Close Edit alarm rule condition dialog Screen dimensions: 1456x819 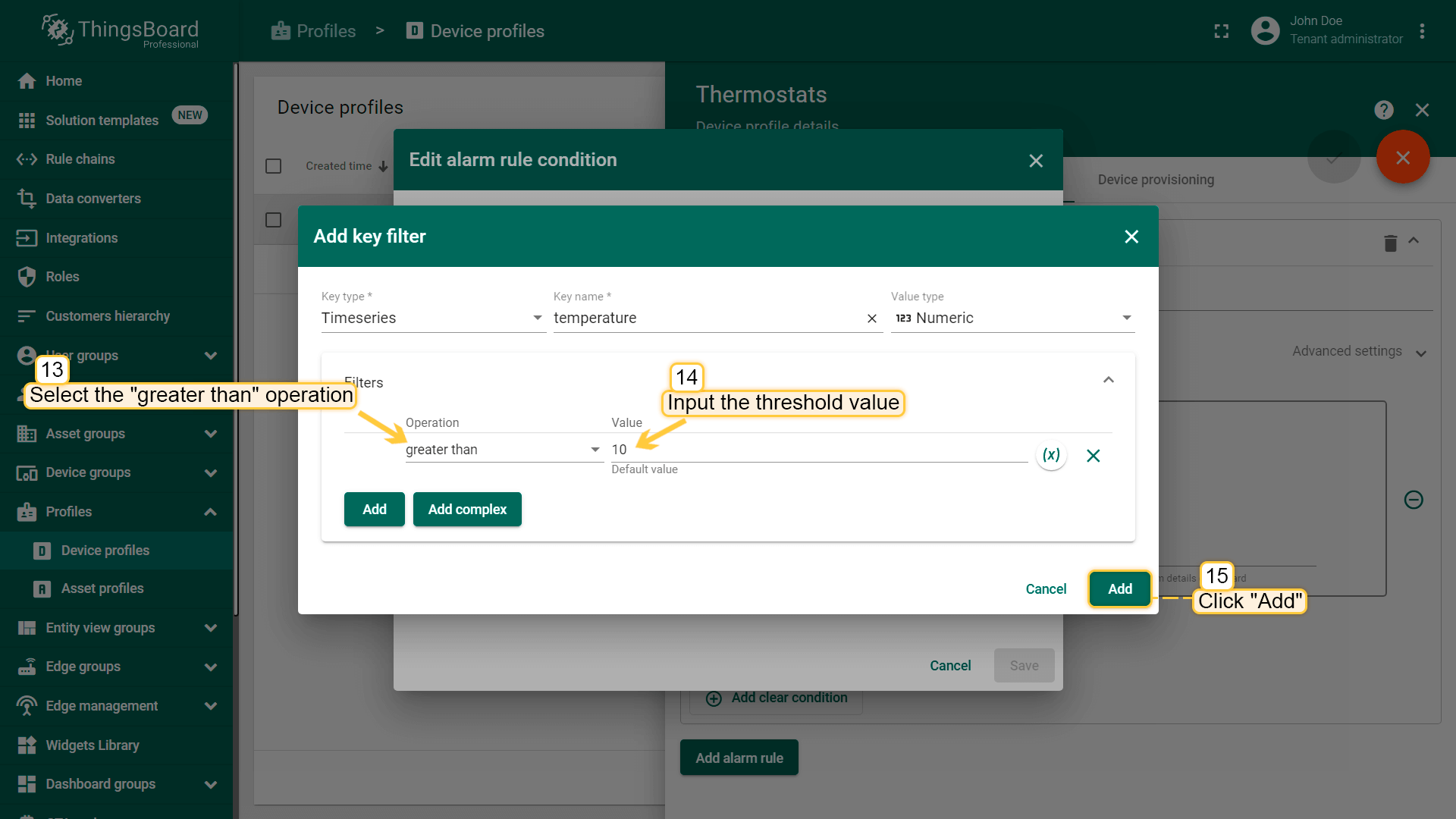pos(1036,161)
